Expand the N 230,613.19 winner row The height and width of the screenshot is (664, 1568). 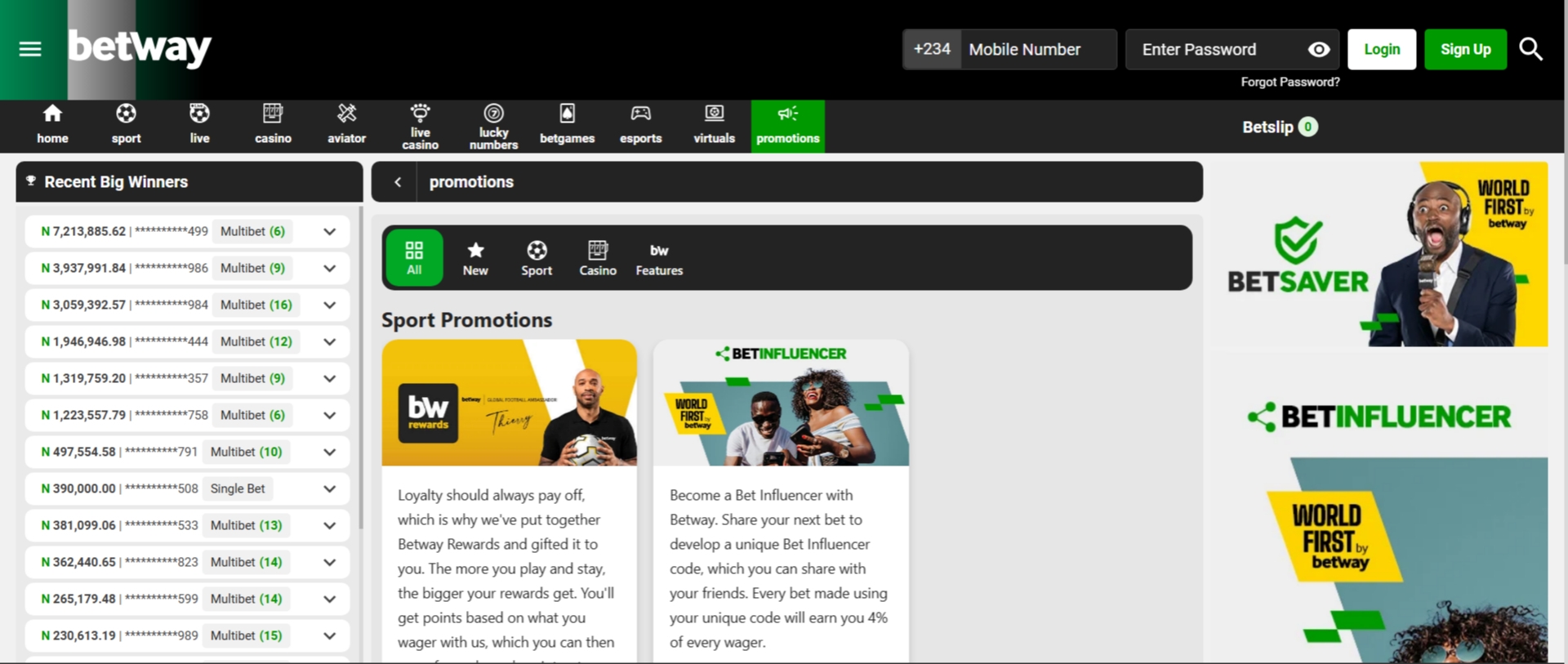pos(329,635)
